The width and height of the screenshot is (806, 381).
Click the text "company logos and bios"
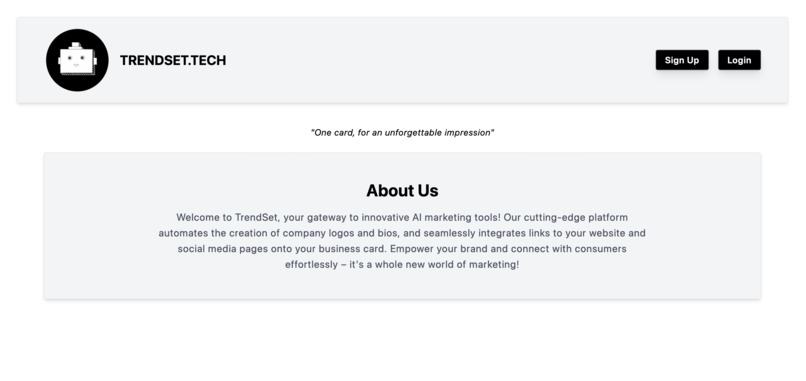340,233
